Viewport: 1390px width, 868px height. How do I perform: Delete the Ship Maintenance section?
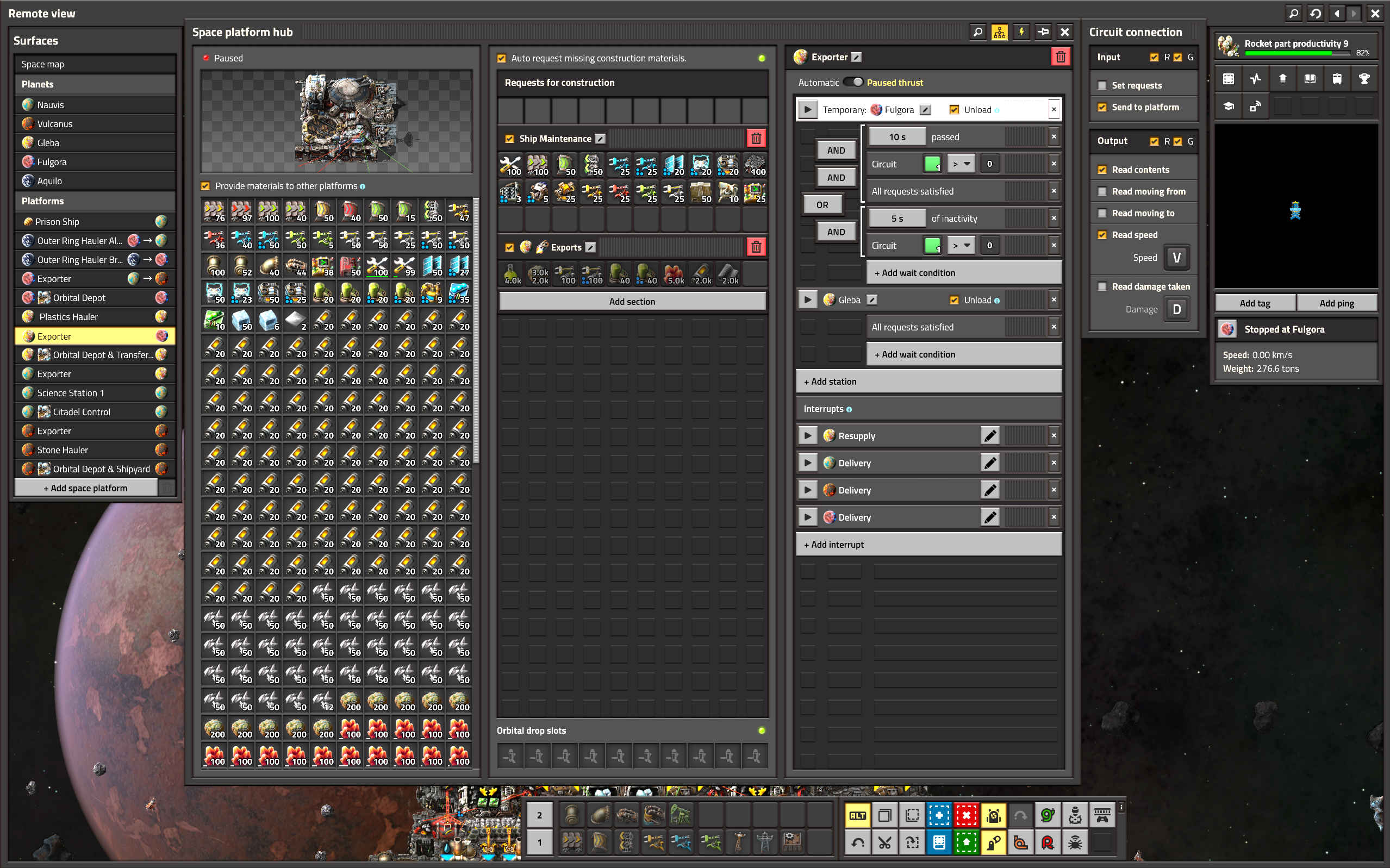[756, 139]
